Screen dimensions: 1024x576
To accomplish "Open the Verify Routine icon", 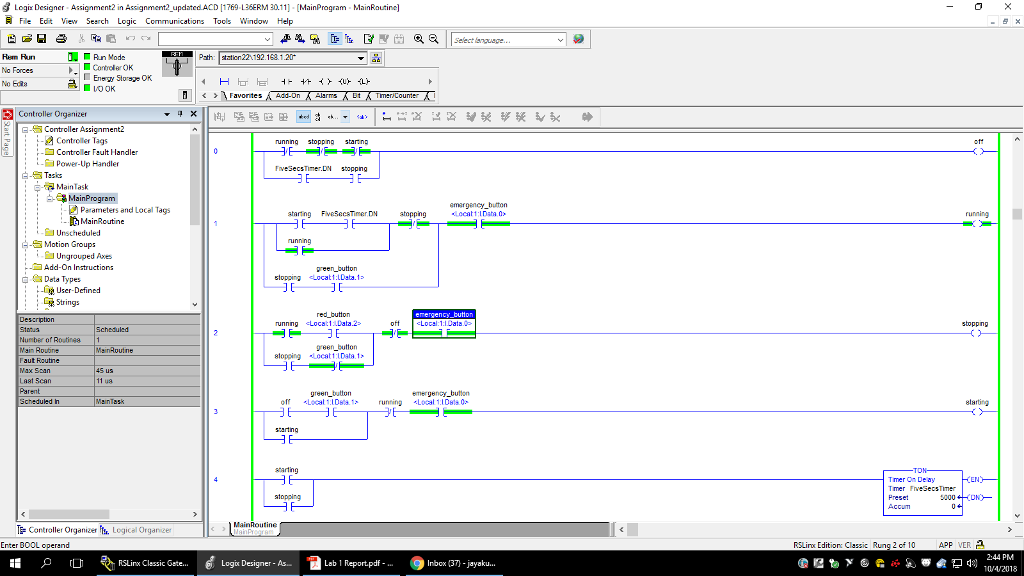I will pyautogui.click(x=368, y=38).
